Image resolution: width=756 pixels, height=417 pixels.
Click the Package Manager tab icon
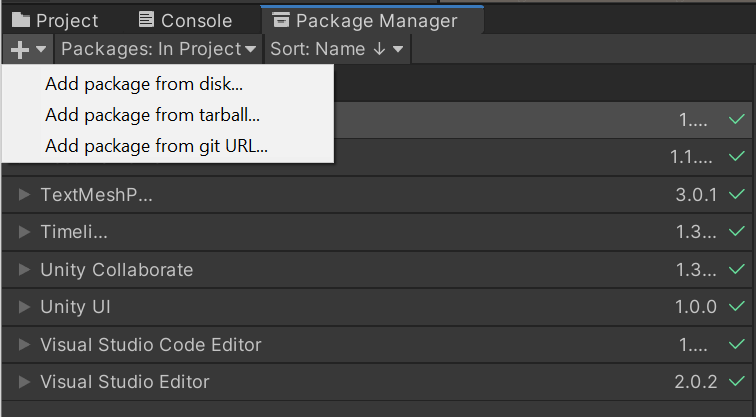(281, 20)
